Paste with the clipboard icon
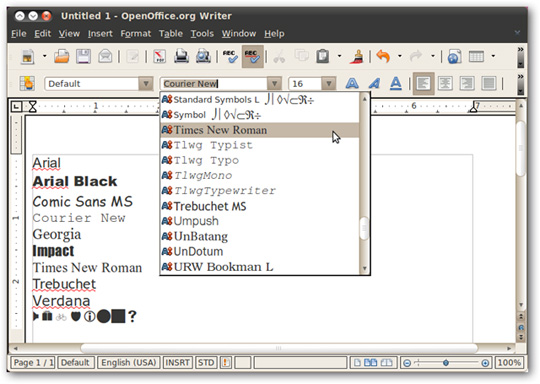The image size is (540, 384). click(323, 56)
